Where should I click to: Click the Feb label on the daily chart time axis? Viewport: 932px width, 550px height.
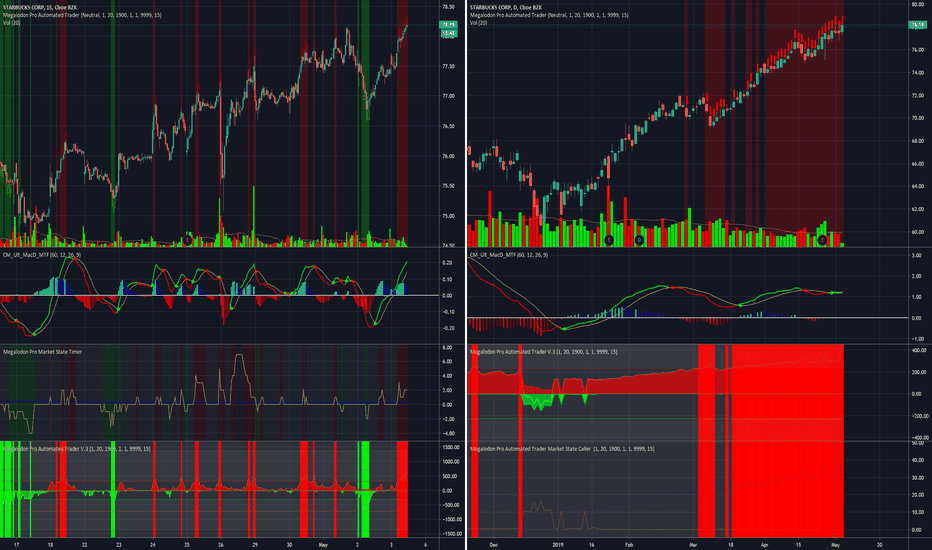pos(629,545)
